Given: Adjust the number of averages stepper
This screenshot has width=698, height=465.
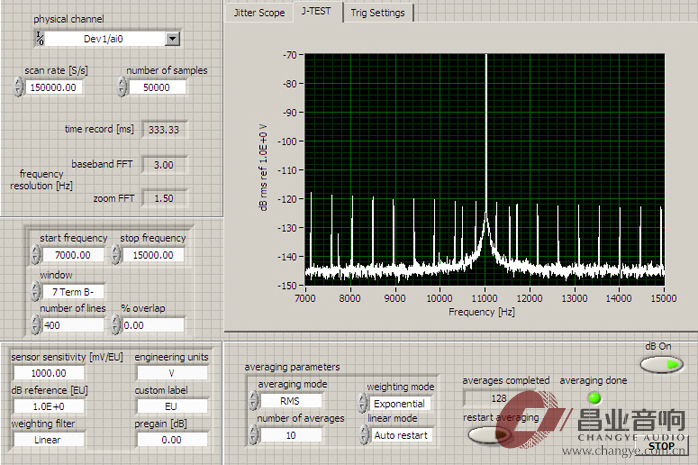Looking at the screenshot, I should (x=253, y=434).
